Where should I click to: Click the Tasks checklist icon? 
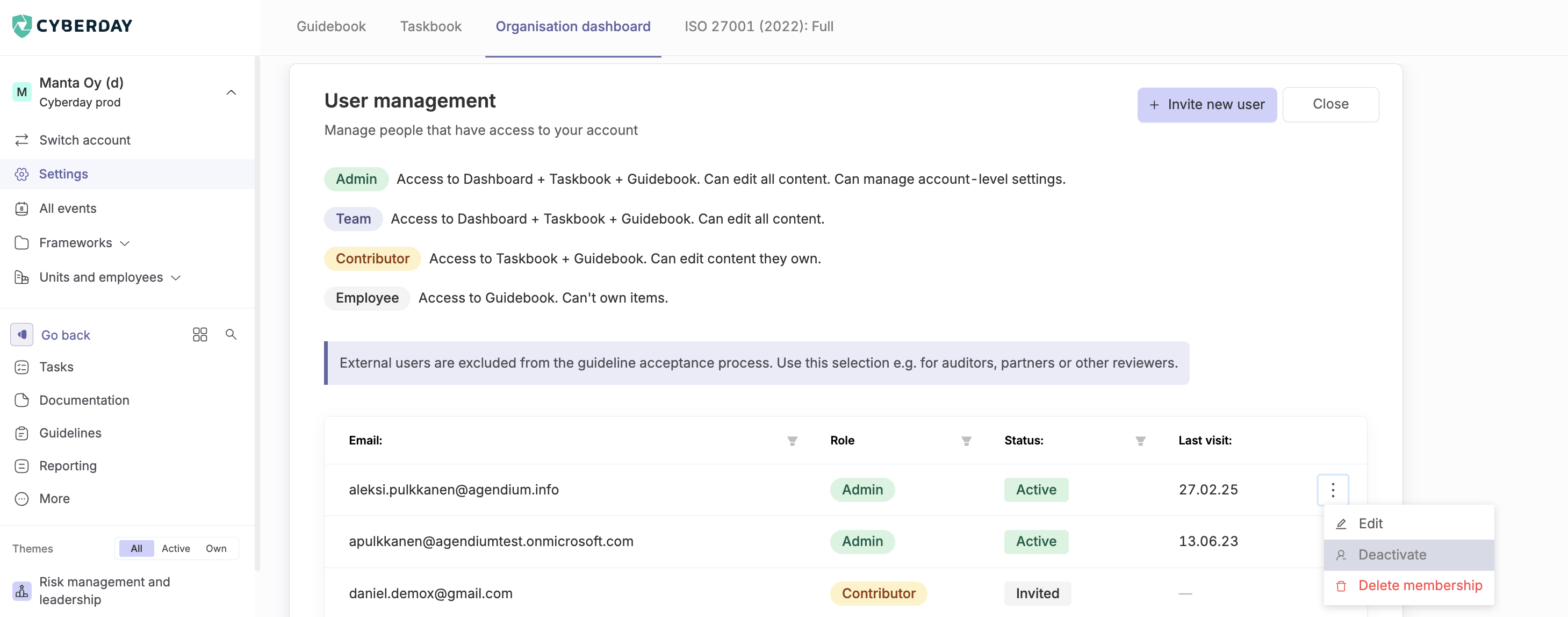click(x=22, y=367)
